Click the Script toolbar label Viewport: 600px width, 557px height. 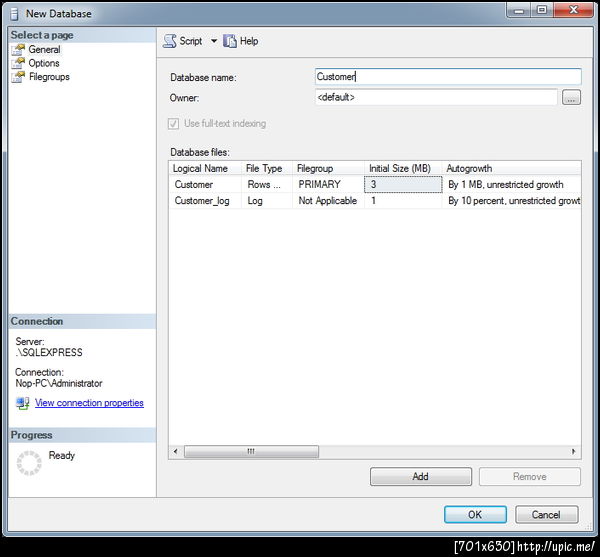(191, 41)
